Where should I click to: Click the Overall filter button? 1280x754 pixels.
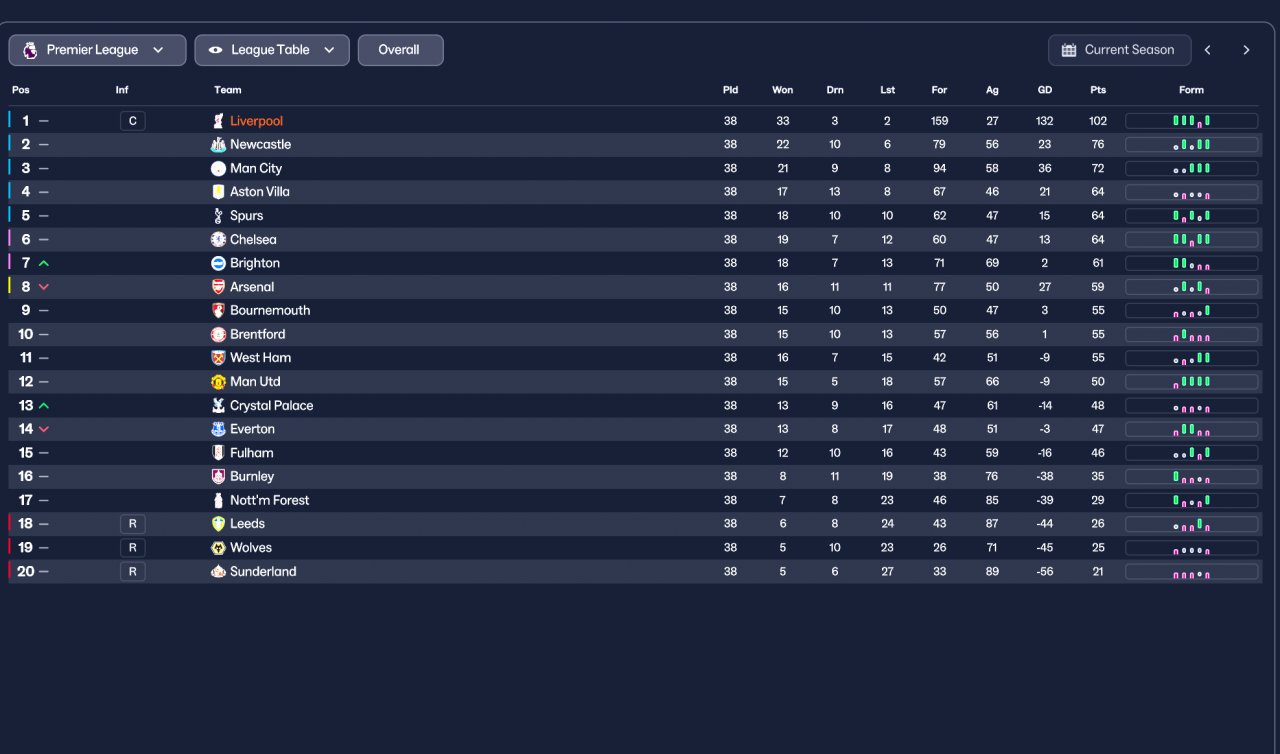tap(400, 50)
